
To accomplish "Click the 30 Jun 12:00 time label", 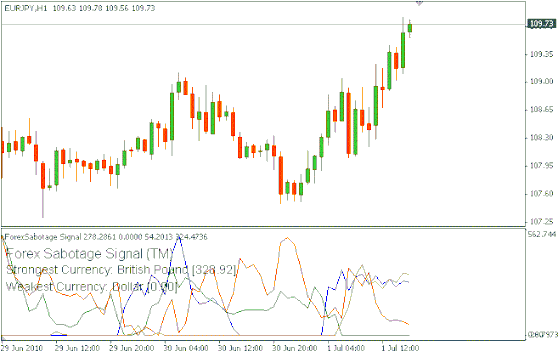I will click(x=240, y=348).
